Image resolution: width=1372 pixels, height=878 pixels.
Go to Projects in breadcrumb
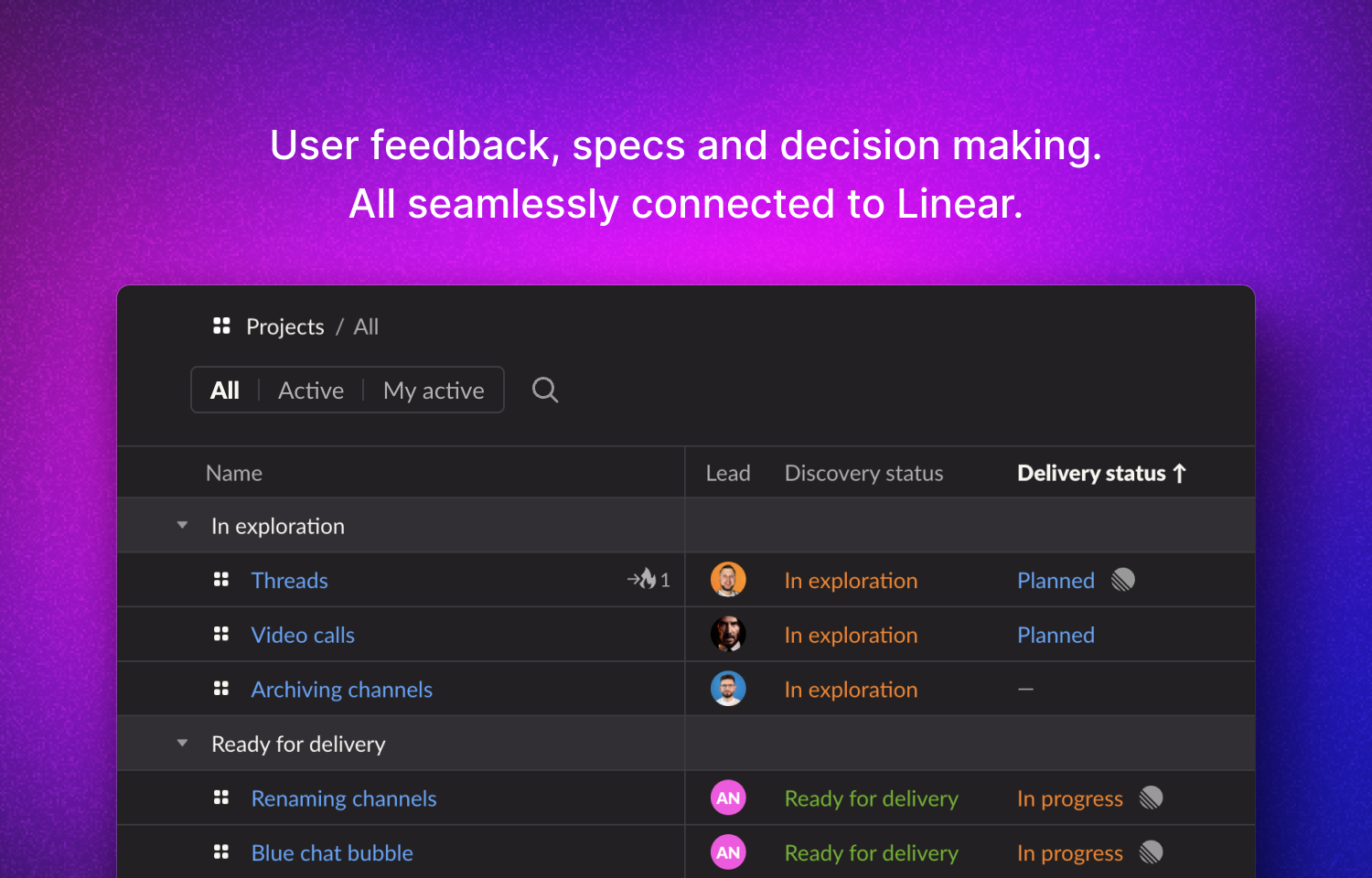pos(285,327)
